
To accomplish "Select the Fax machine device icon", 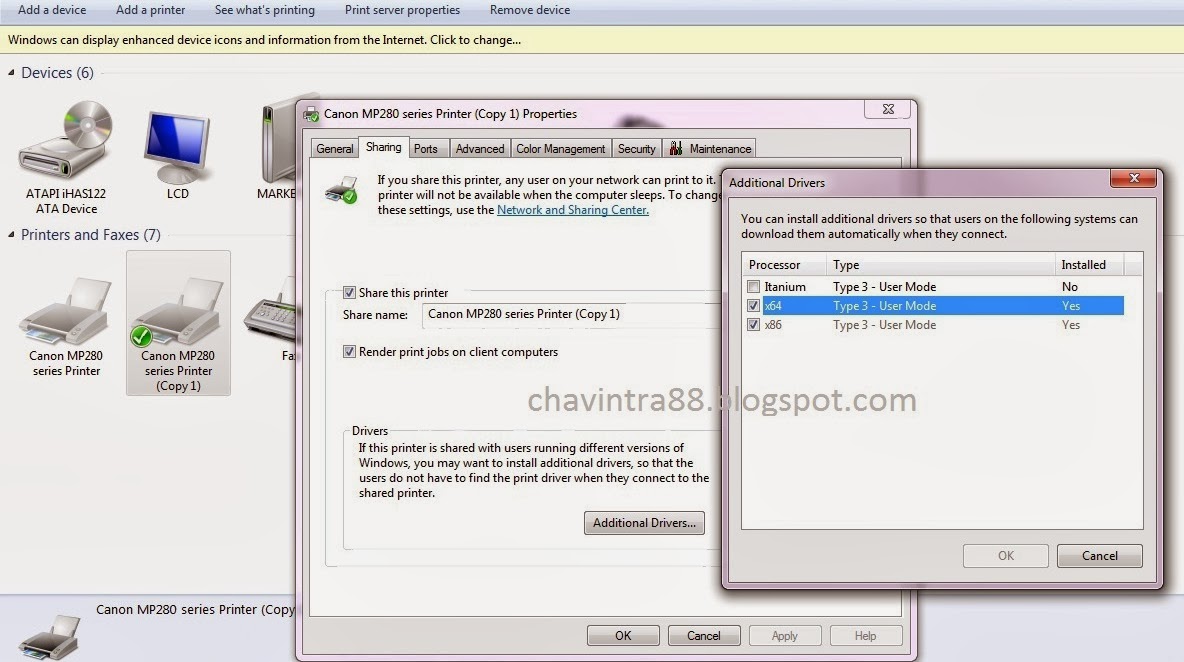I will 270,311.
